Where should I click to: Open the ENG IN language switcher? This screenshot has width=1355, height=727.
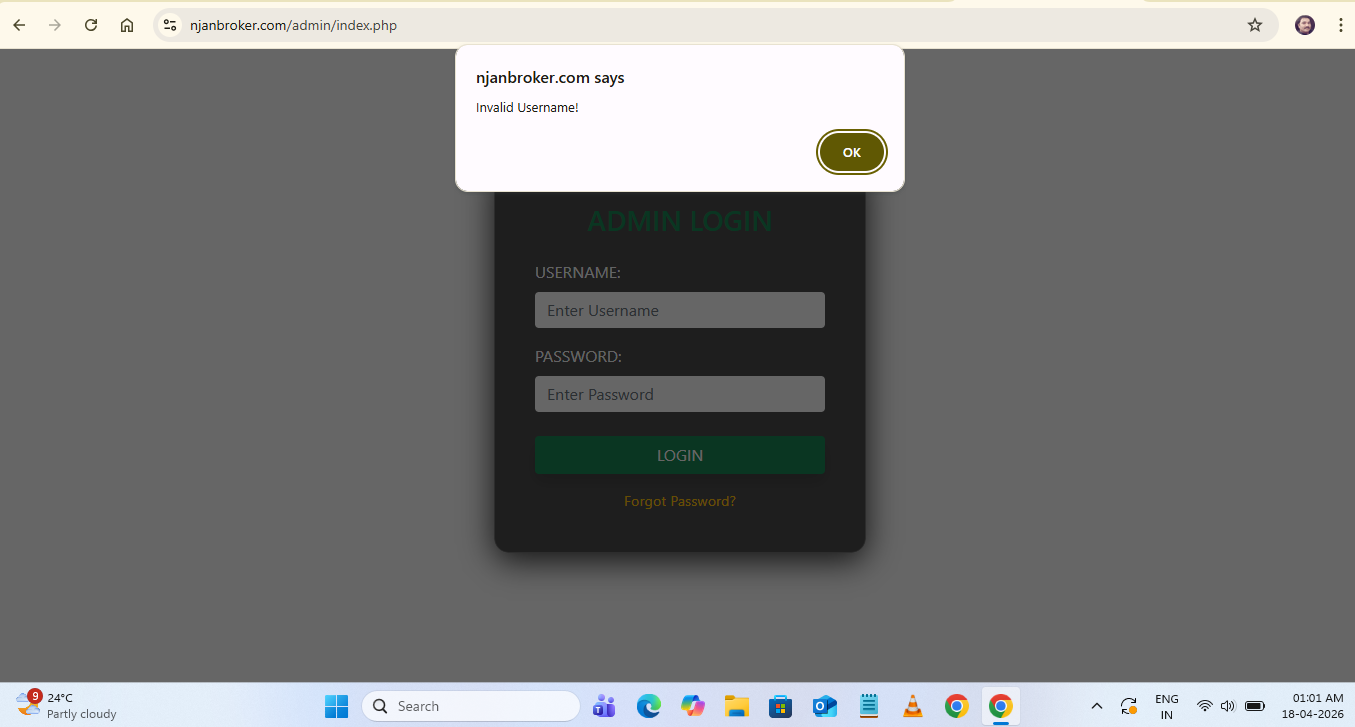[1166, 706]
